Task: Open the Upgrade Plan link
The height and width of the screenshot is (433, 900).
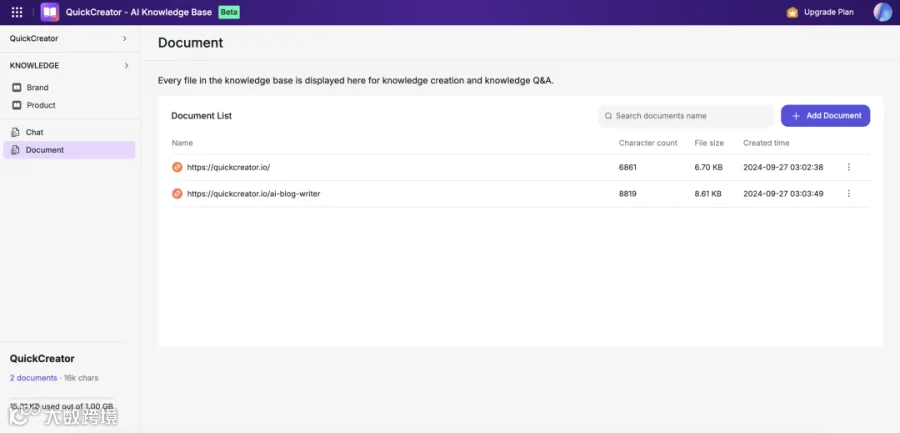Action: pyautogui.click(x=828, y=12)
